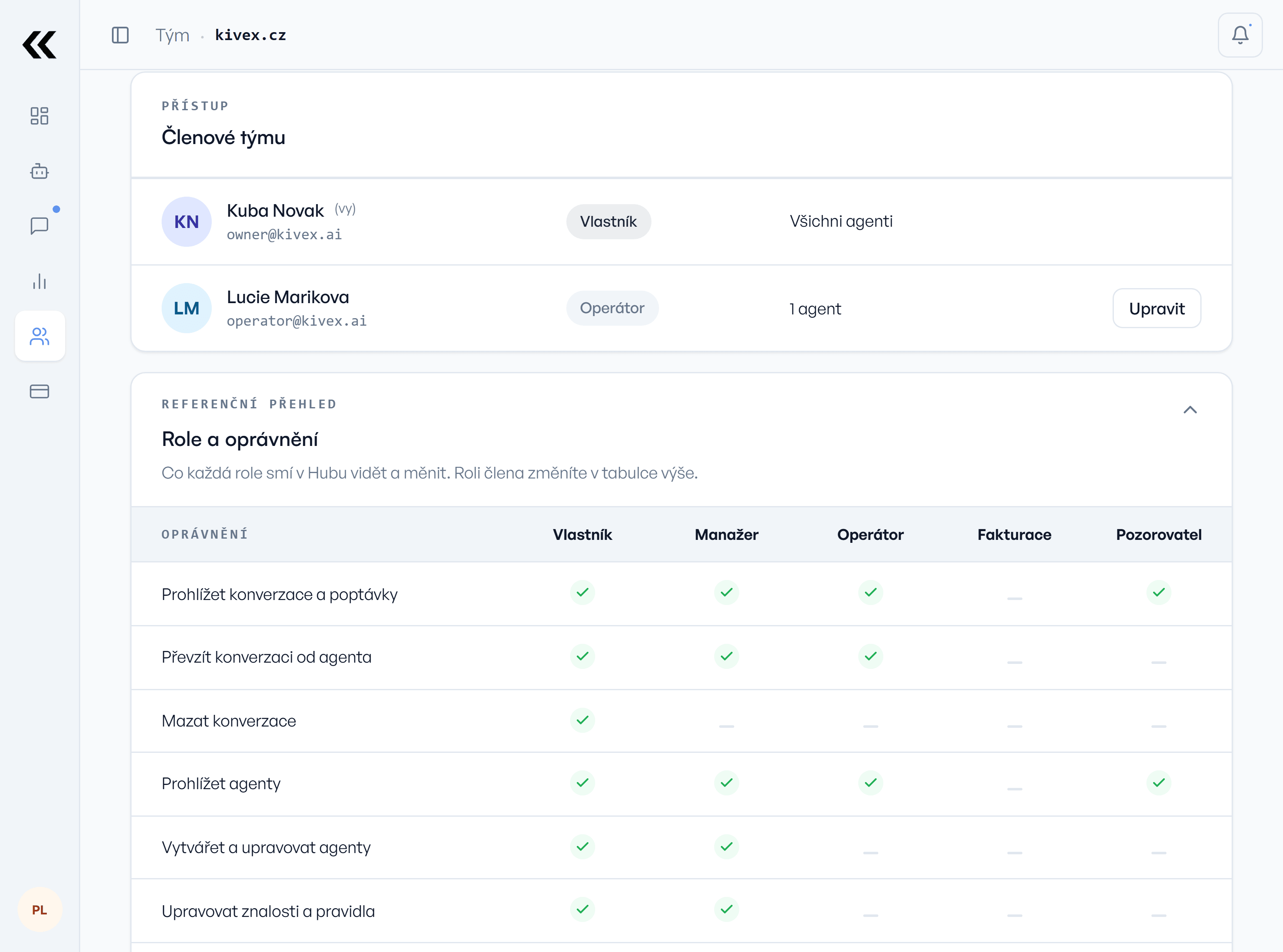Click the Operátor column header in table
The height and width of the screenshot is (952, 1283).
(870, 535)
